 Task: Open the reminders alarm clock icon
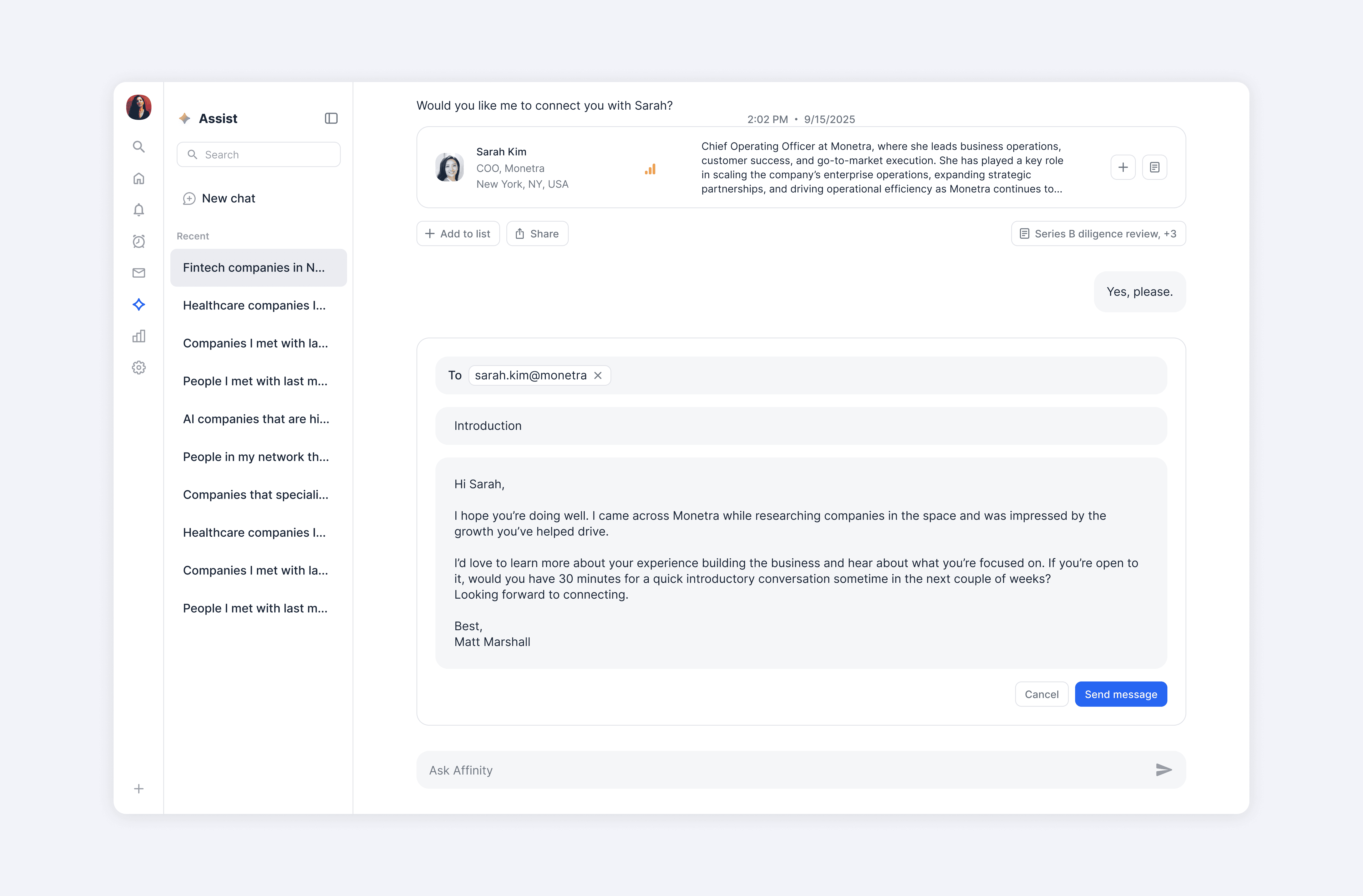(x=139, y=241)
